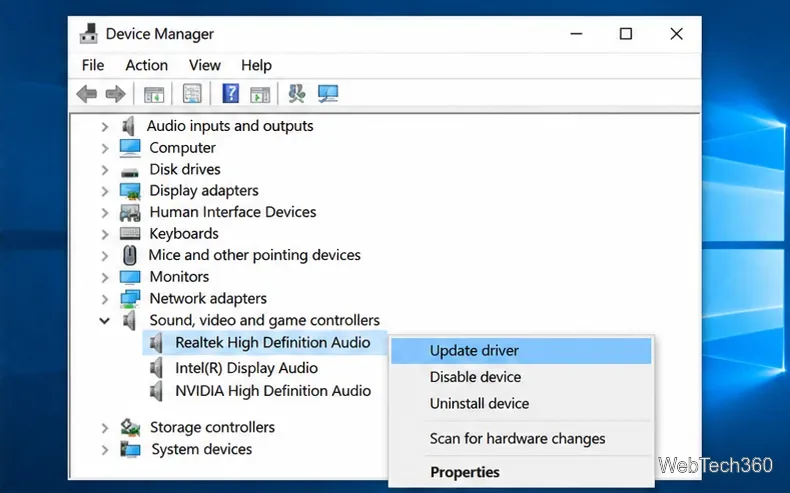Click the Realtek High Definition Audio speaker icon
This screenshot has height=493, width=790.
[x=156, y=343]
